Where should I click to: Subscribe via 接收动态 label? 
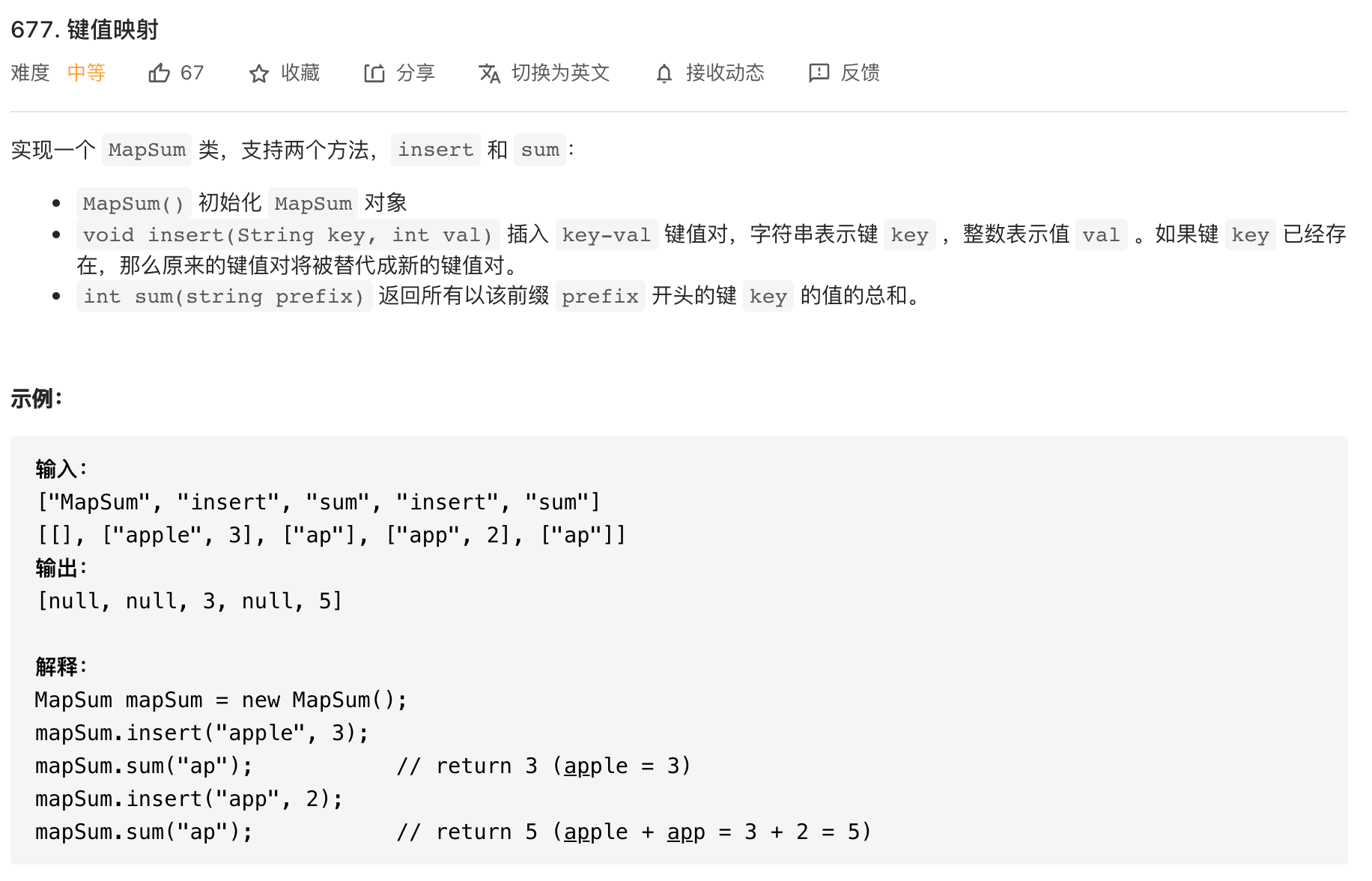click(725, 73)
